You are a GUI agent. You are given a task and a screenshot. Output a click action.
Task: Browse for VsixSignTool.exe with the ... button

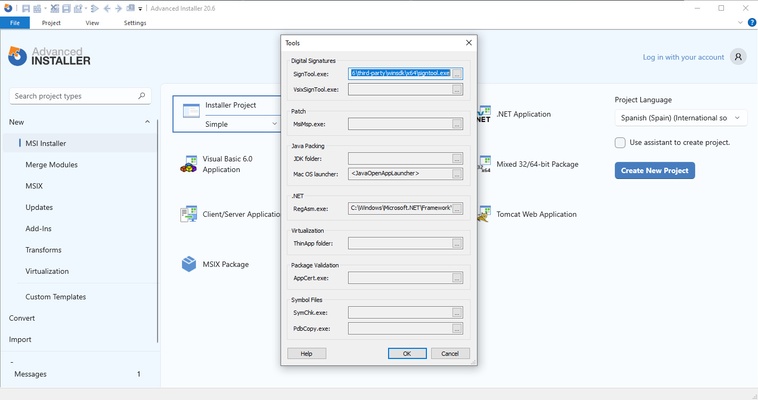(457, 89)
